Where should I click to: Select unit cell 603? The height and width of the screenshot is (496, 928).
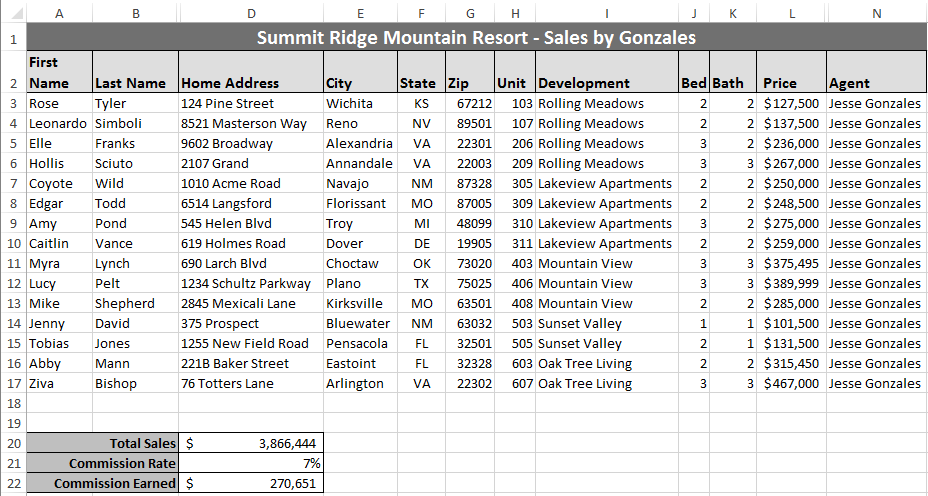click(x=515, y=363)
